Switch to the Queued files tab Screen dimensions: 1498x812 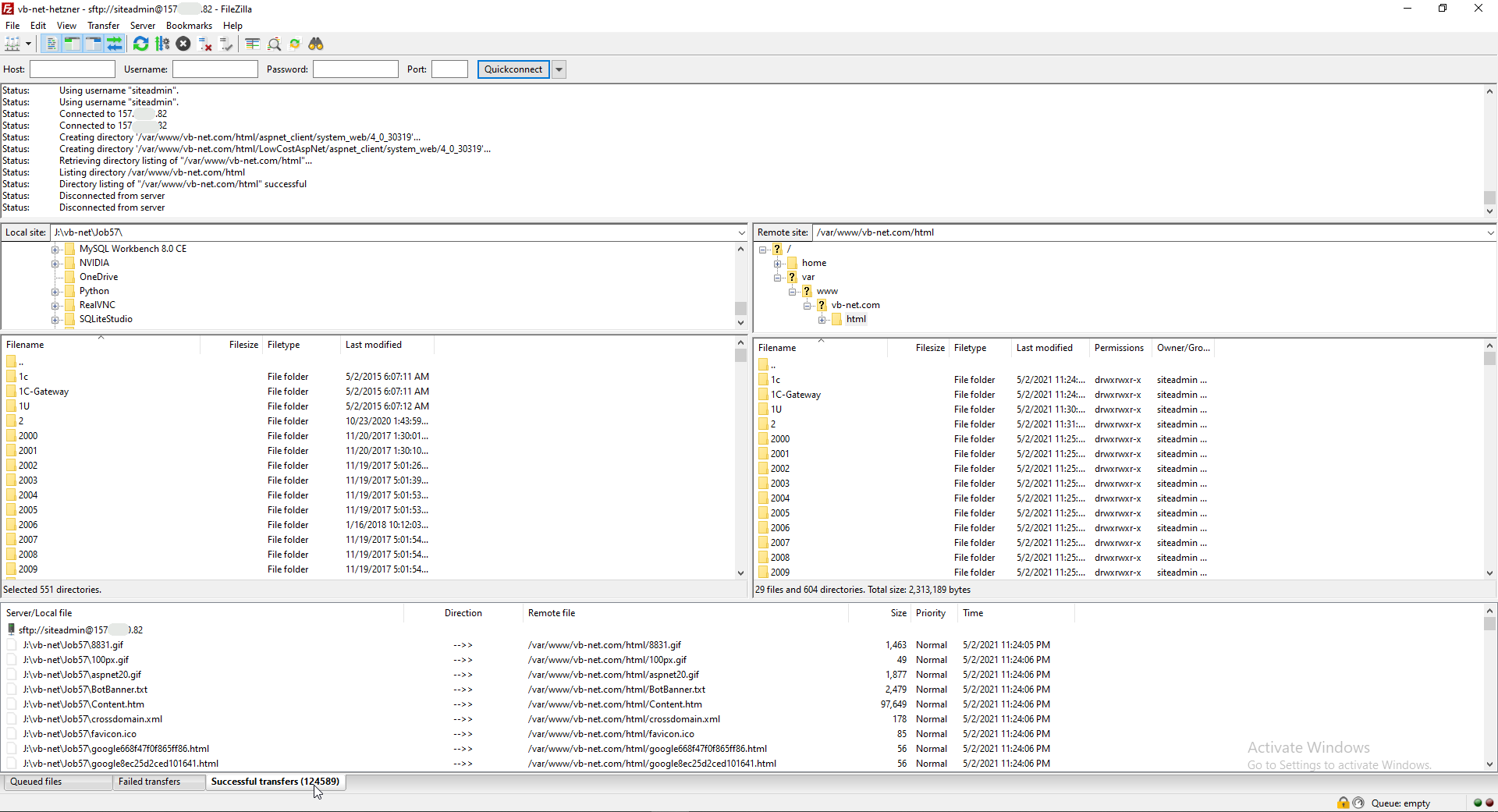coord(58,782)
